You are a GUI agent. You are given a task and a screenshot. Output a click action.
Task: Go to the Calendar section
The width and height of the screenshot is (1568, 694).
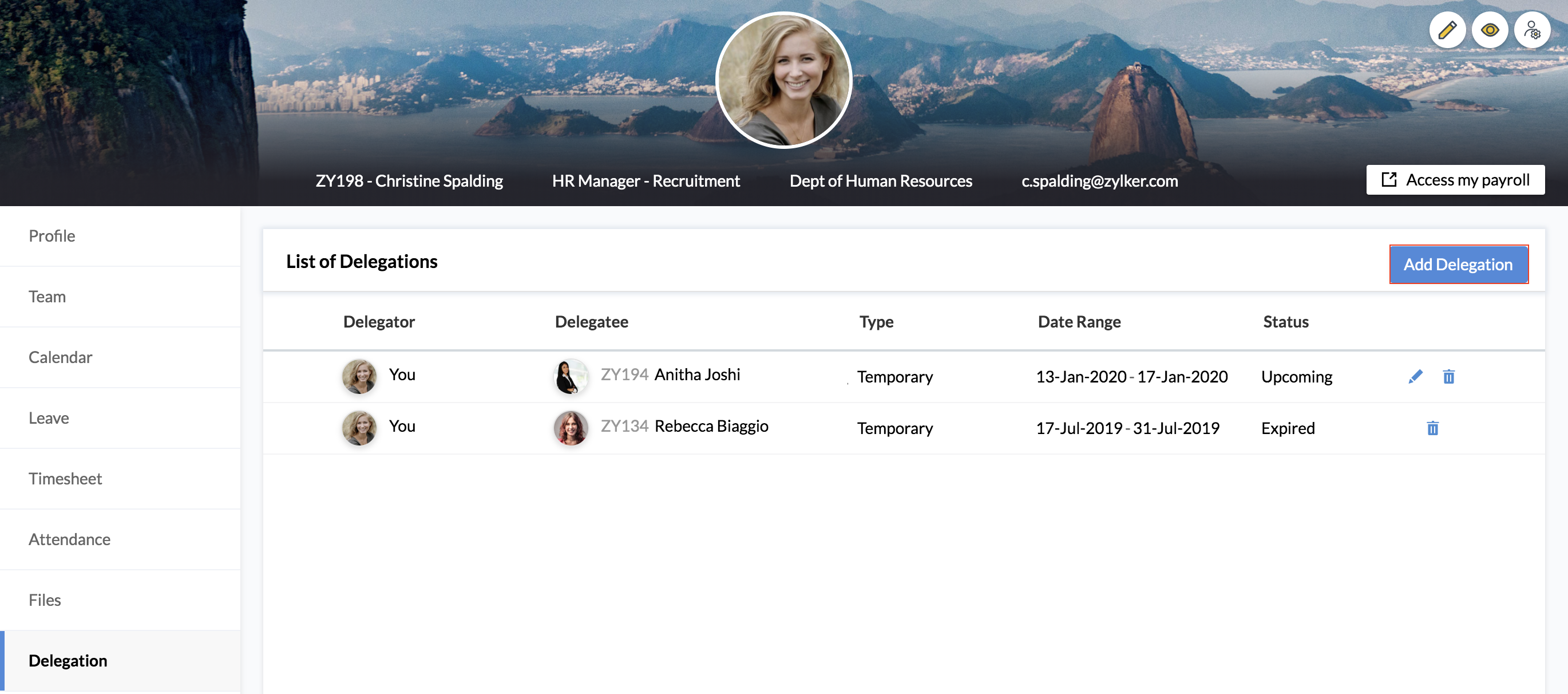tap(60, 357)
